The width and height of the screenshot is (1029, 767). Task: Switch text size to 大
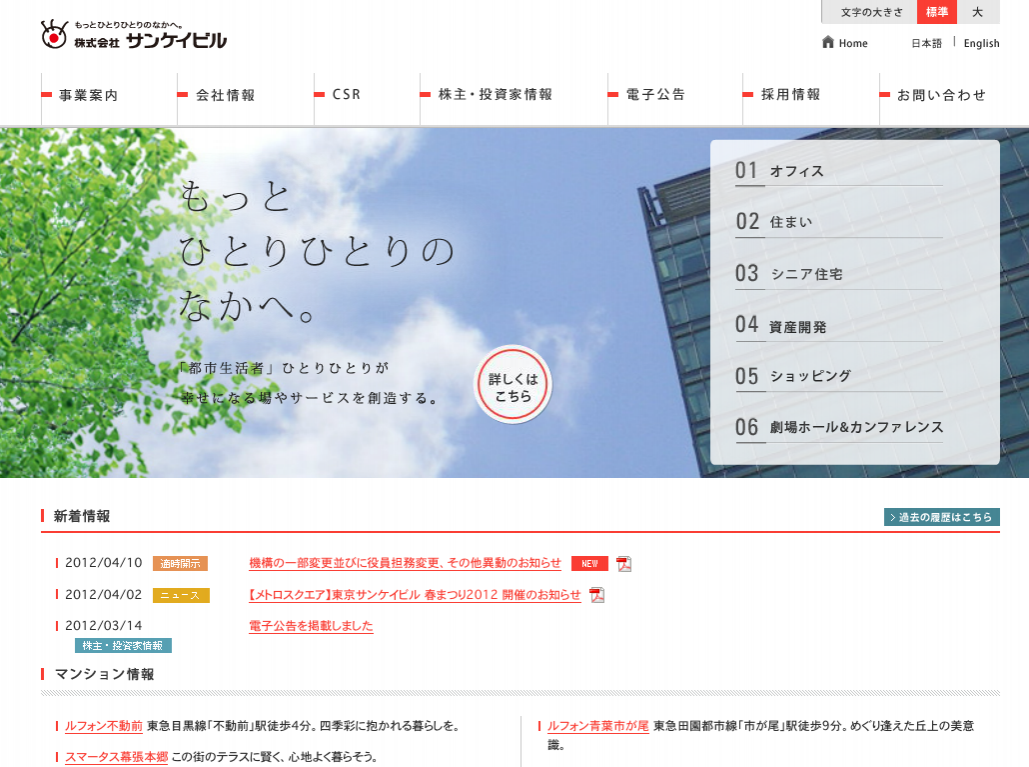click(978, 12)
